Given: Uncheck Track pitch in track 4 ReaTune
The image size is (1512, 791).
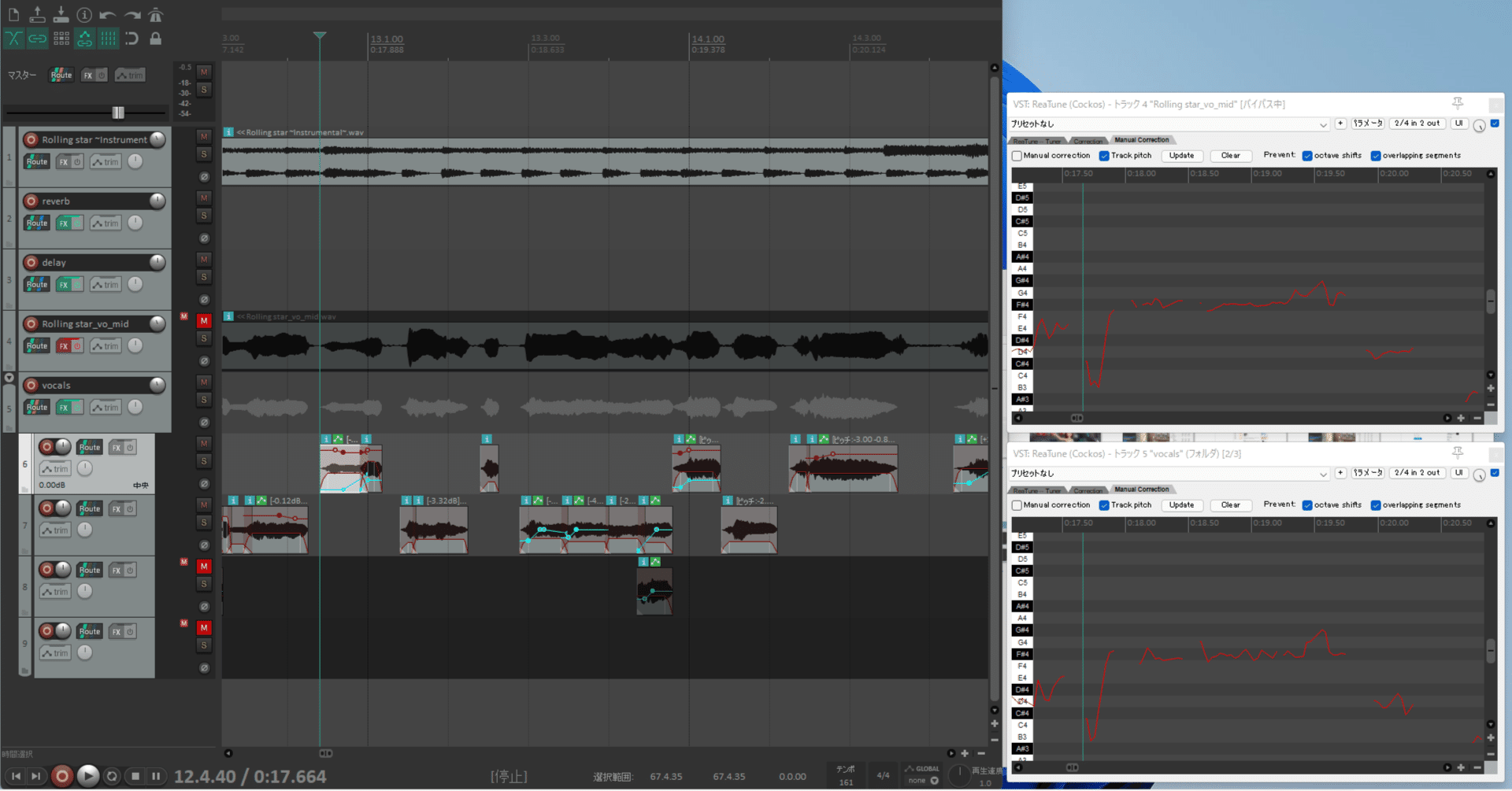Looking at the screenshot, I should (1104, 156).
